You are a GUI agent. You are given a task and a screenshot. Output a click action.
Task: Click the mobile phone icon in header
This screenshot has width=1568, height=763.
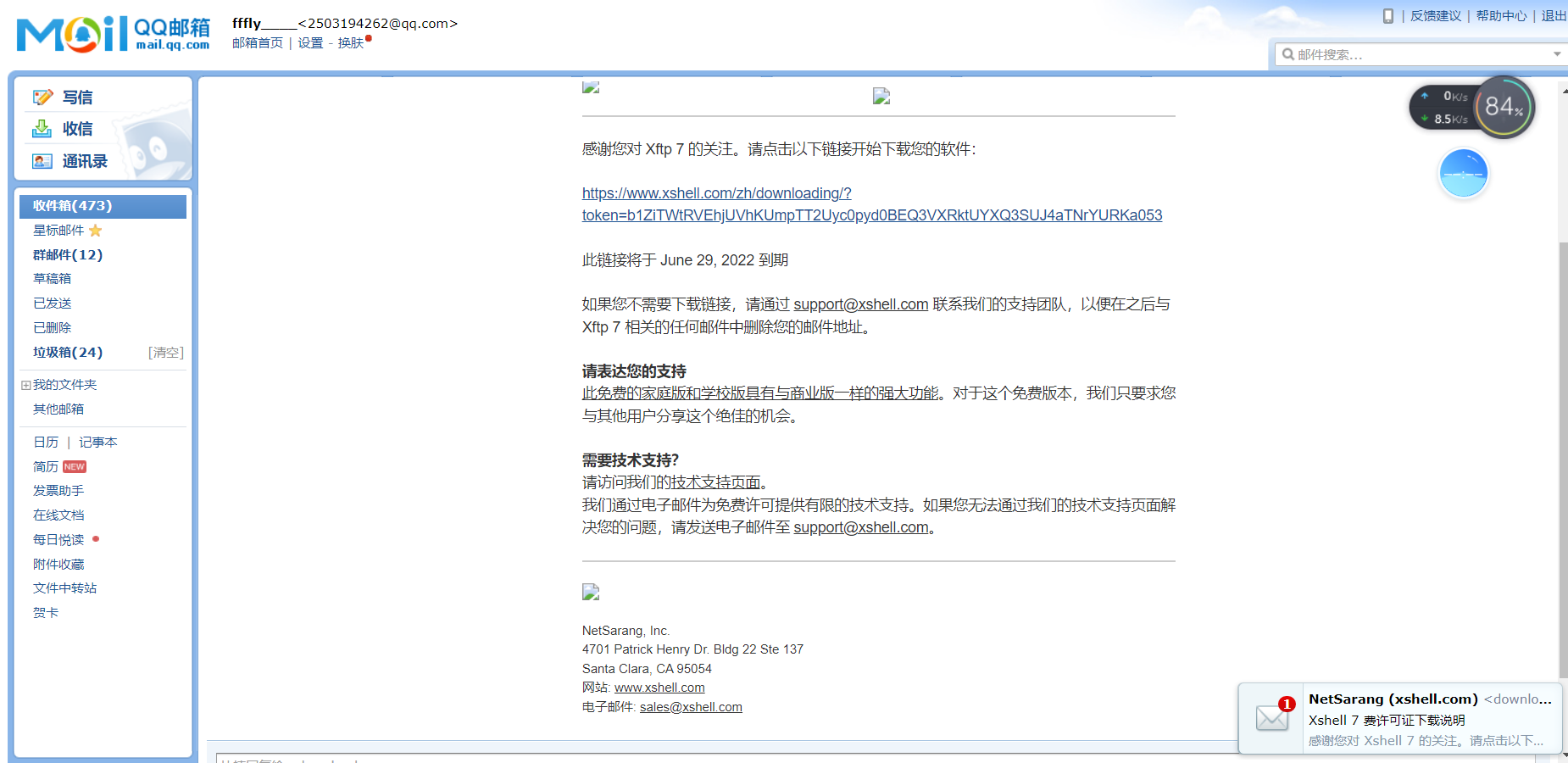(x=1388, y=16)
